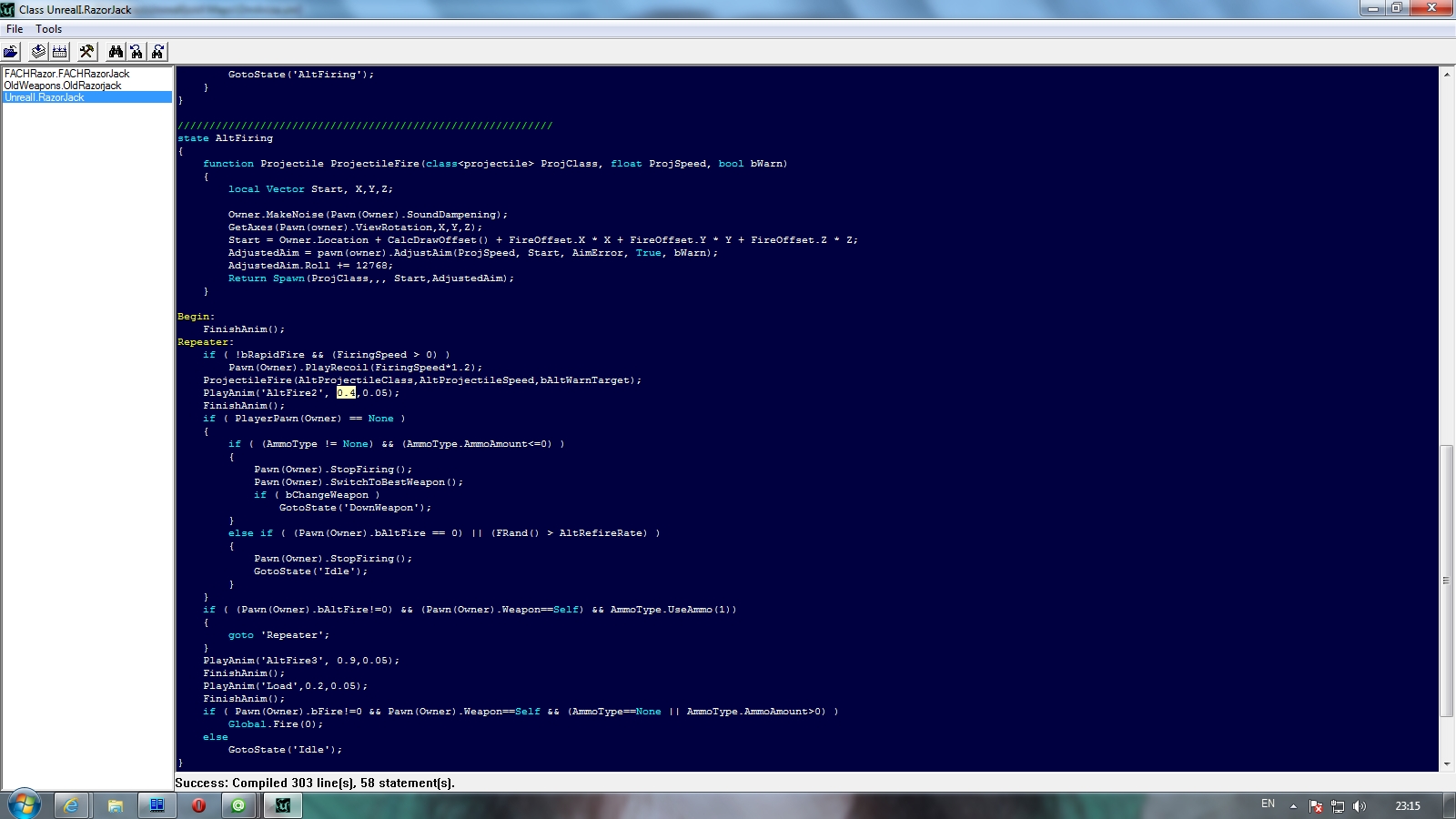The image size is (1456, 819).
Task: Select Unreal.RazorJack in the class list
Action: point(87,97)
